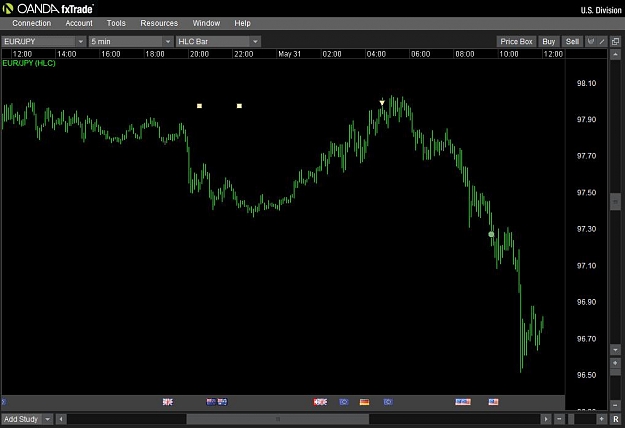Click the vertical price scrollbar thumb
The height and width of the screenshot is (428, 625).
tap(615, 202)
